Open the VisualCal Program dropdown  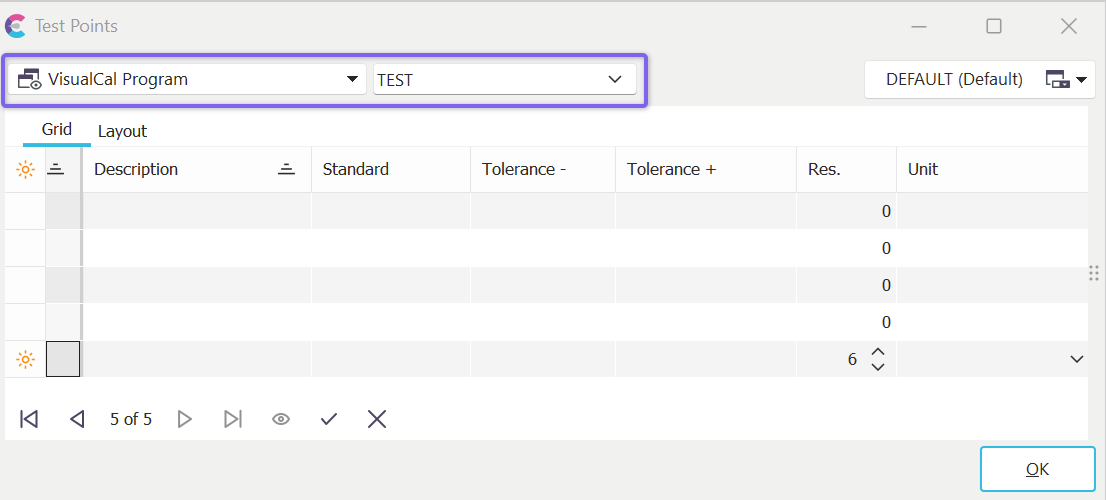[x=351, y=79]
